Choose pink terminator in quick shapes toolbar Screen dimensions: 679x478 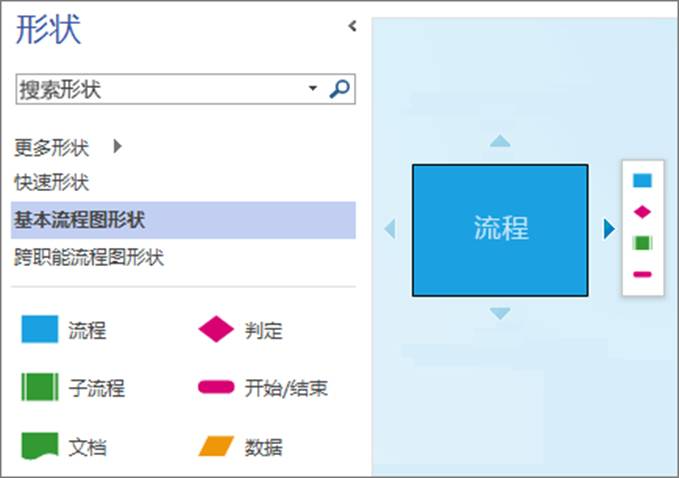click(x=642, y=273)
